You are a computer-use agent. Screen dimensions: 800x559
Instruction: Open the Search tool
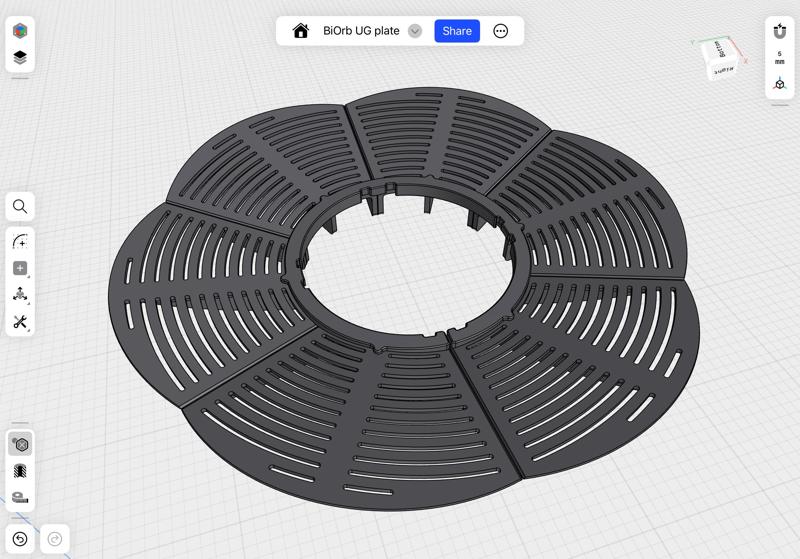click(20, 207)
